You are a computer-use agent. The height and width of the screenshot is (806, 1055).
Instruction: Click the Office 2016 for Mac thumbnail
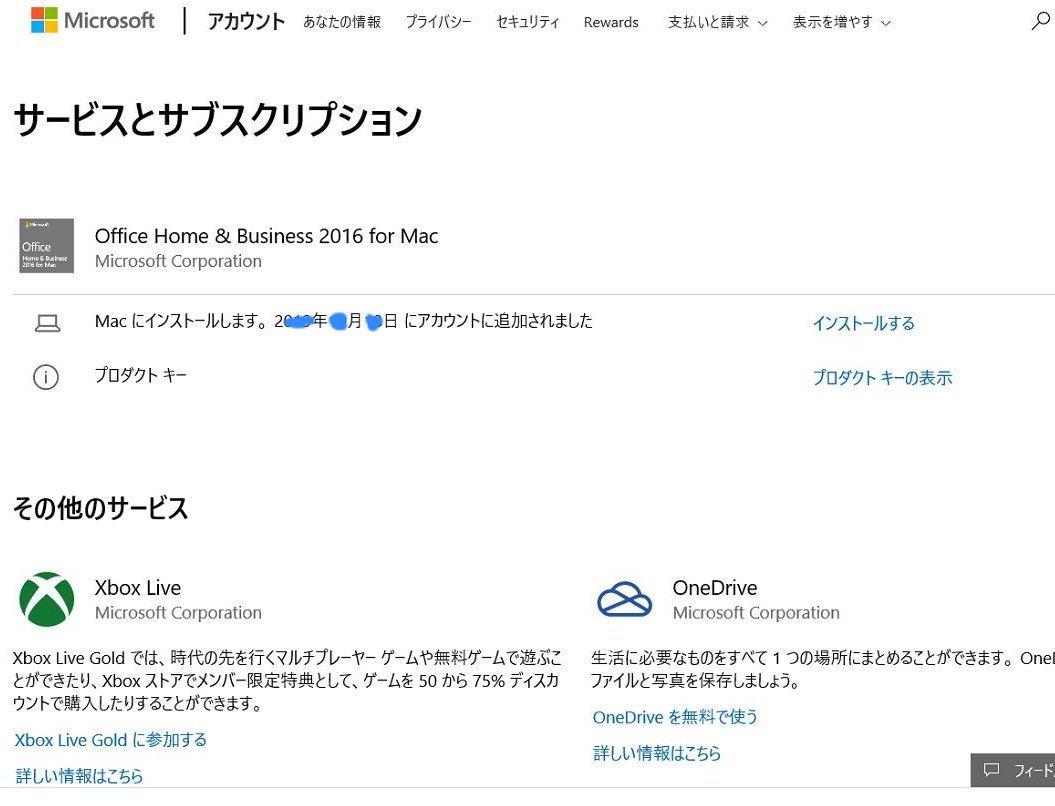point(46,246)
